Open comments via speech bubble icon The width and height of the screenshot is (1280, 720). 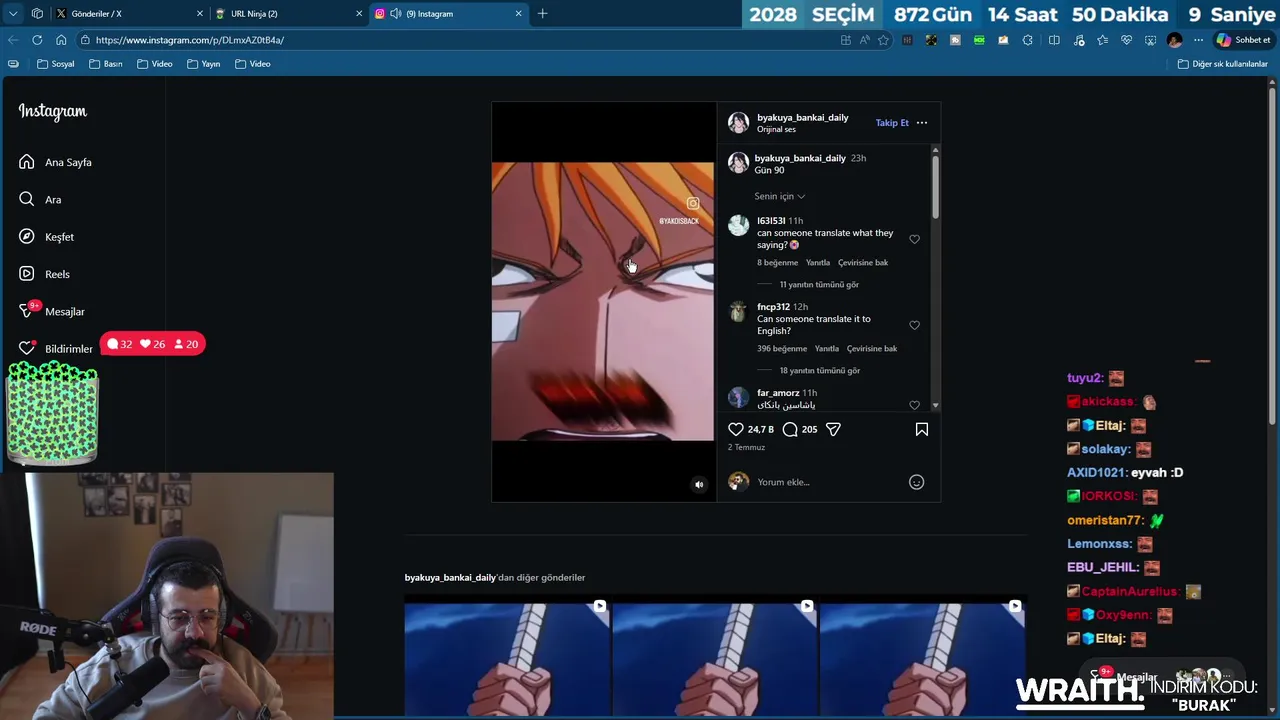point(790,429)
